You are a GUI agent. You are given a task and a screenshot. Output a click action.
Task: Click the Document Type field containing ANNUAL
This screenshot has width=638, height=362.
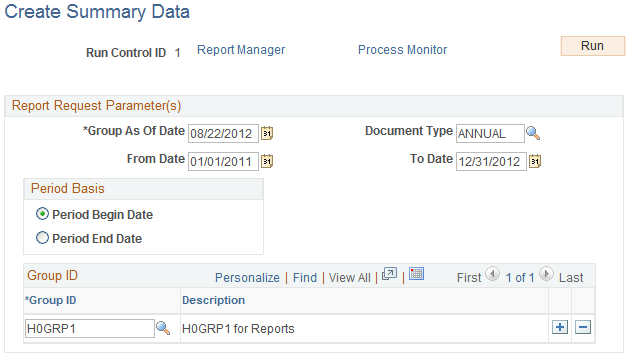[x=490, y=133]
